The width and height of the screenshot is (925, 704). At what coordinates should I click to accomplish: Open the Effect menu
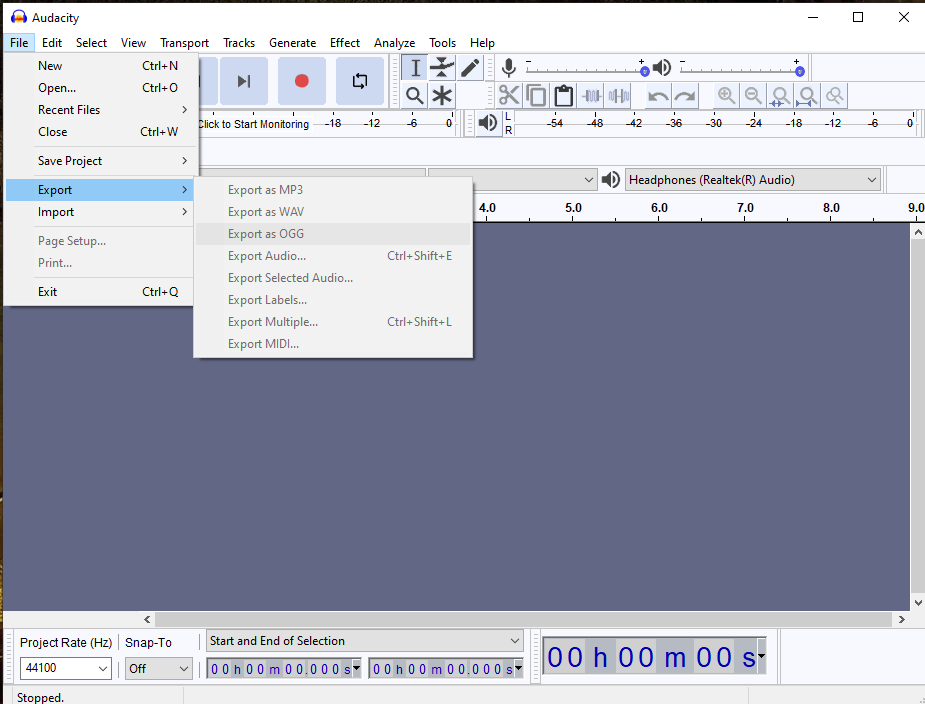[345, 42]
